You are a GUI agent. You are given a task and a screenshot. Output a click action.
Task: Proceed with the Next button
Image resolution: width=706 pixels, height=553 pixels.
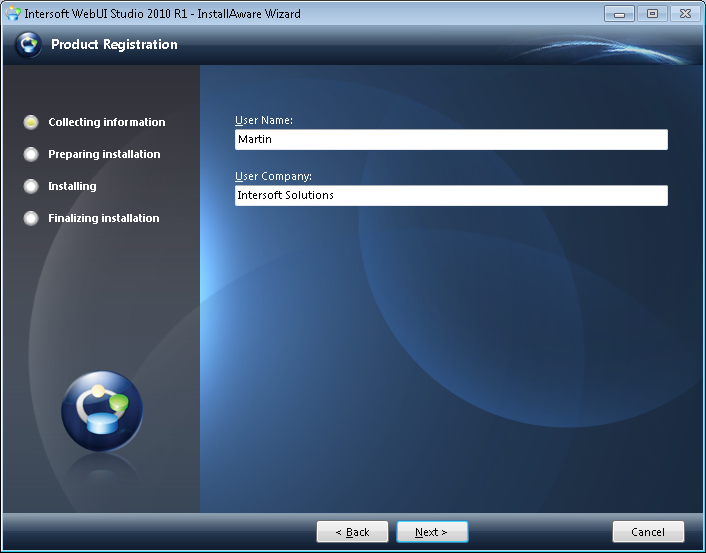pyautogui.click(x=432, y=532)
